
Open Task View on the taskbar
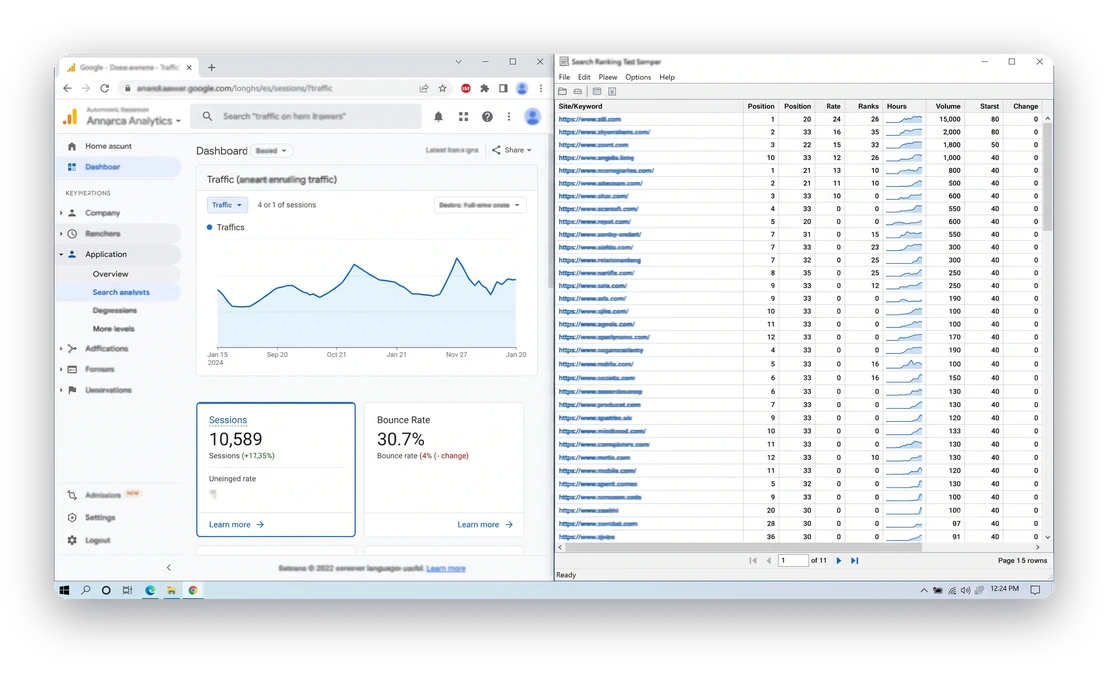[127, 590]
